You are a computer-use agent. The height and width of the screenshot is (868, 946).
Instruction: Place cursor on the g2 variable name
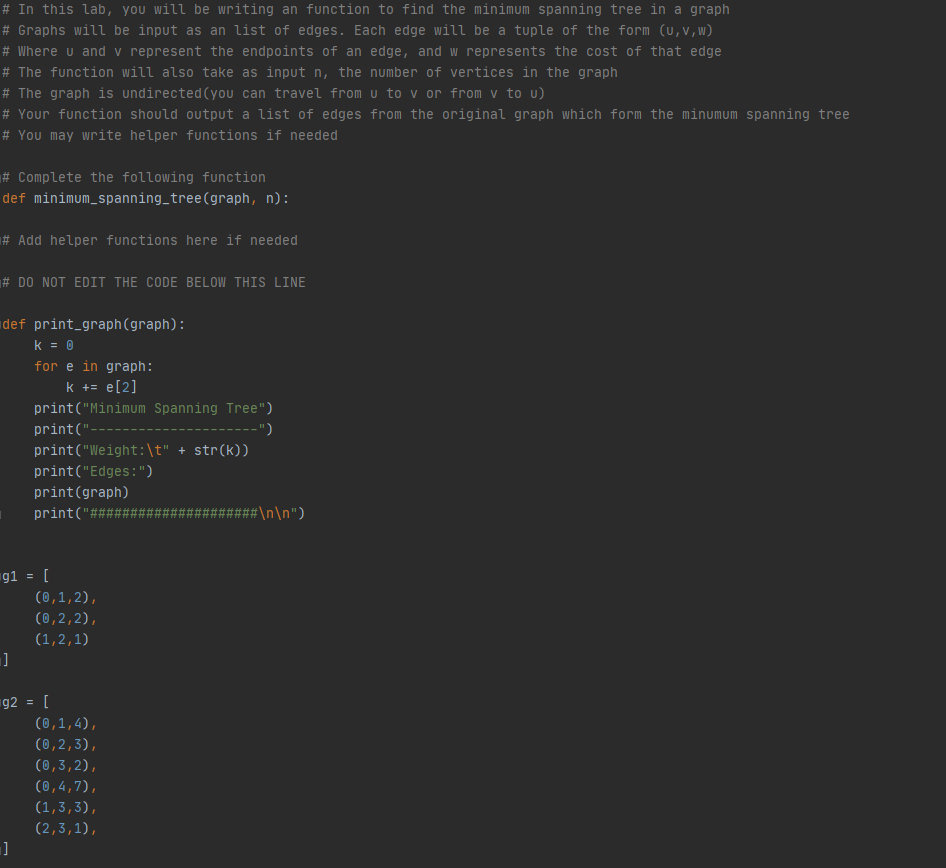8,701
